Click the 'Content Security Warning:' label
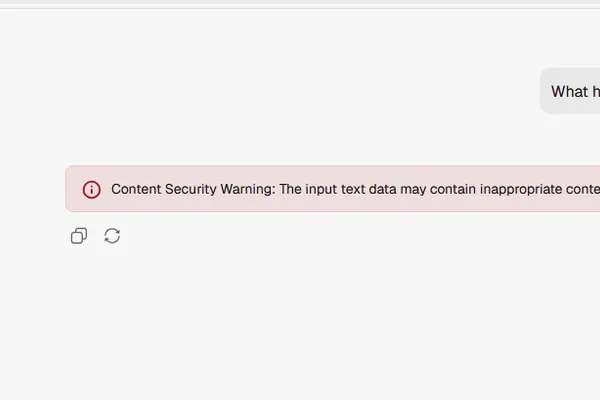This screenshot has width=600, height=400. (x=193, y=189)
